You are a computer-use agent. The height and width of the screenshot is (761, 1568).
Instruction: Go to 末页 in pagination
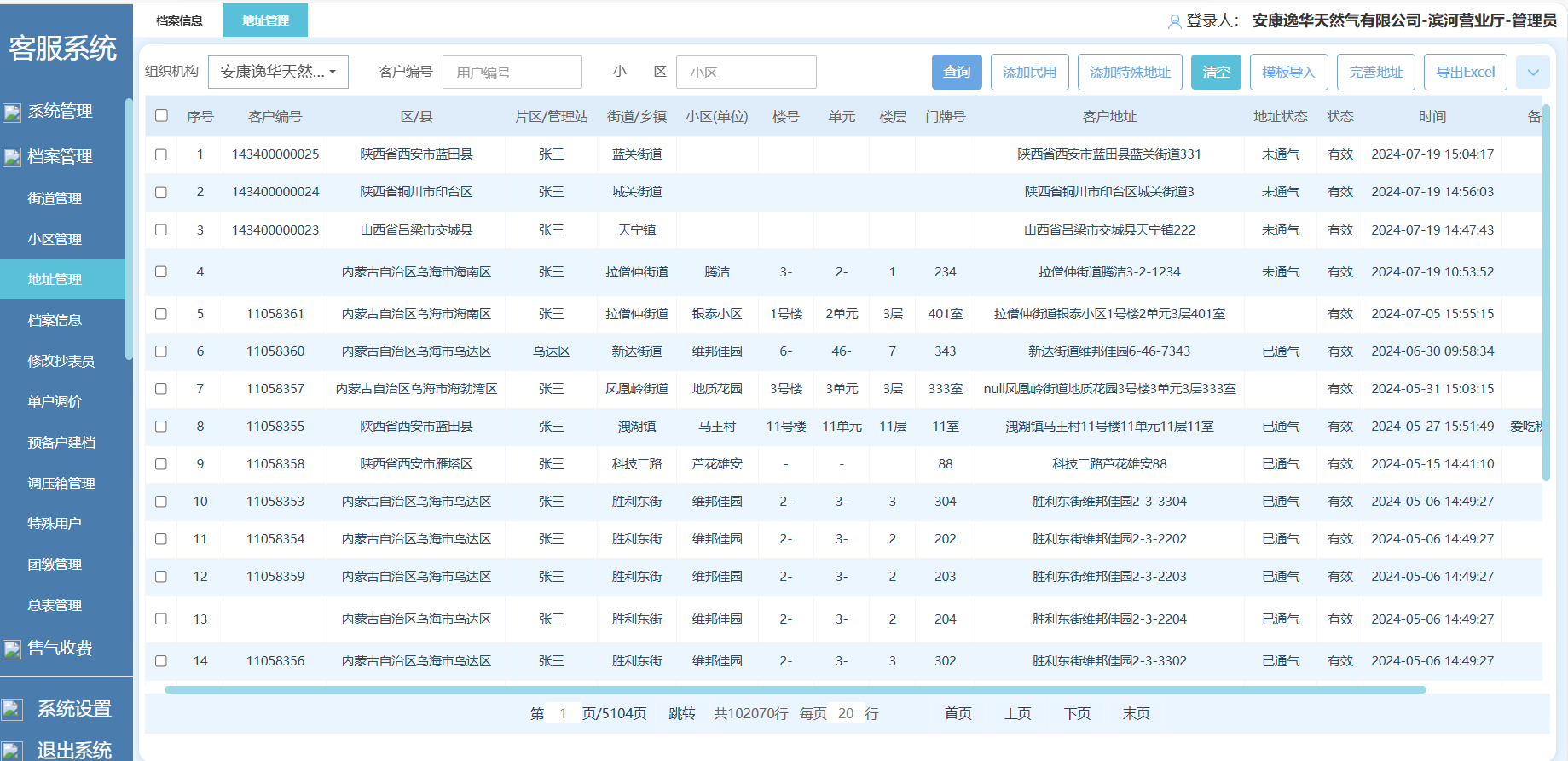pyautogui.click(x=1137, y=713)
